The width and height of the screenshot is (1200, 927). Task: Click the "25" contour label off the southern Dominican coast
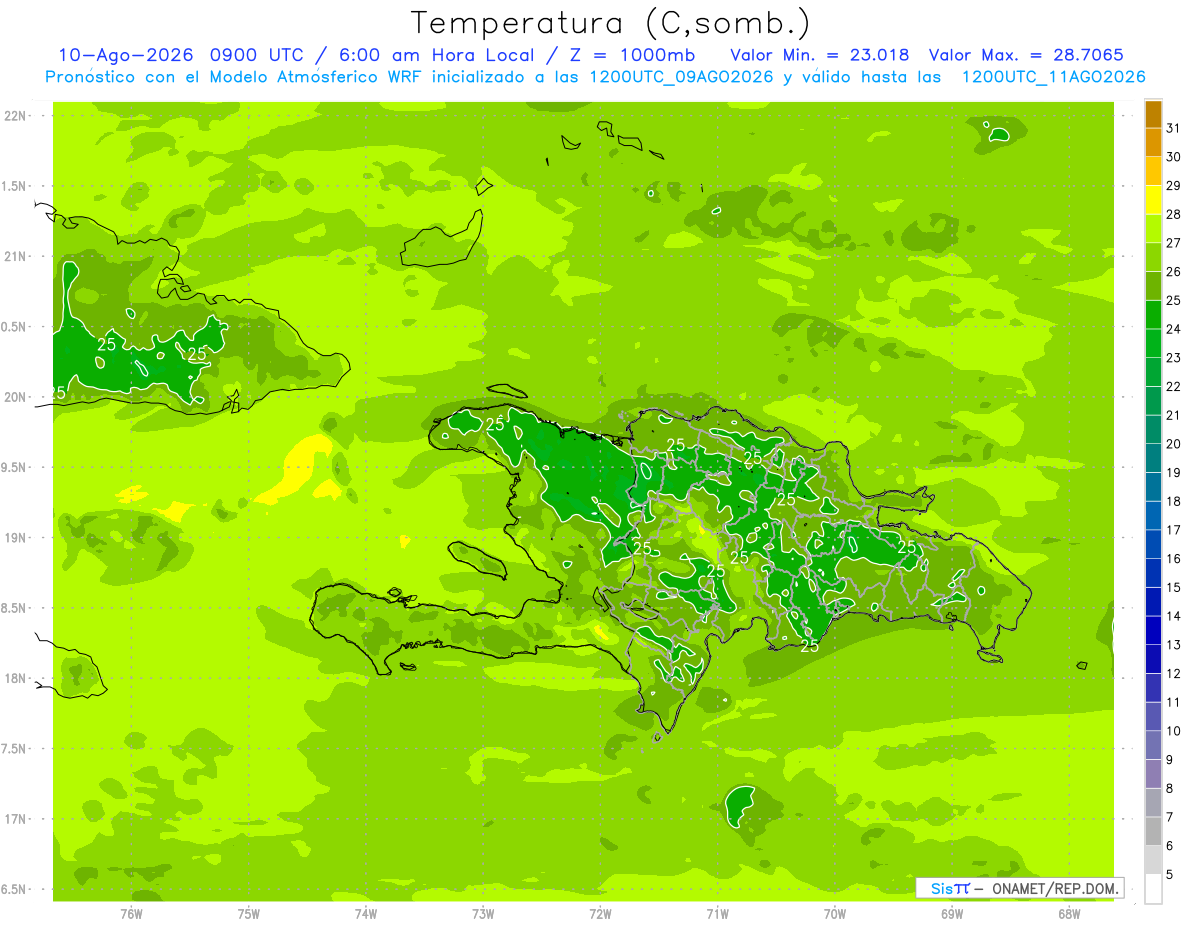[810, 646]
